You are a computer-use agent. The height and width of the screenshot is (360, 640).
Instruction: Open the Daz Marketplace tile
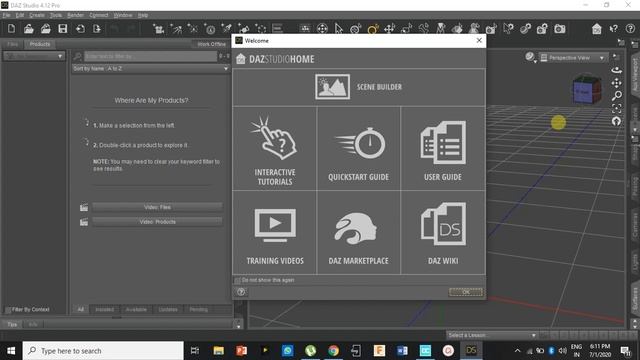click(358, 233)
